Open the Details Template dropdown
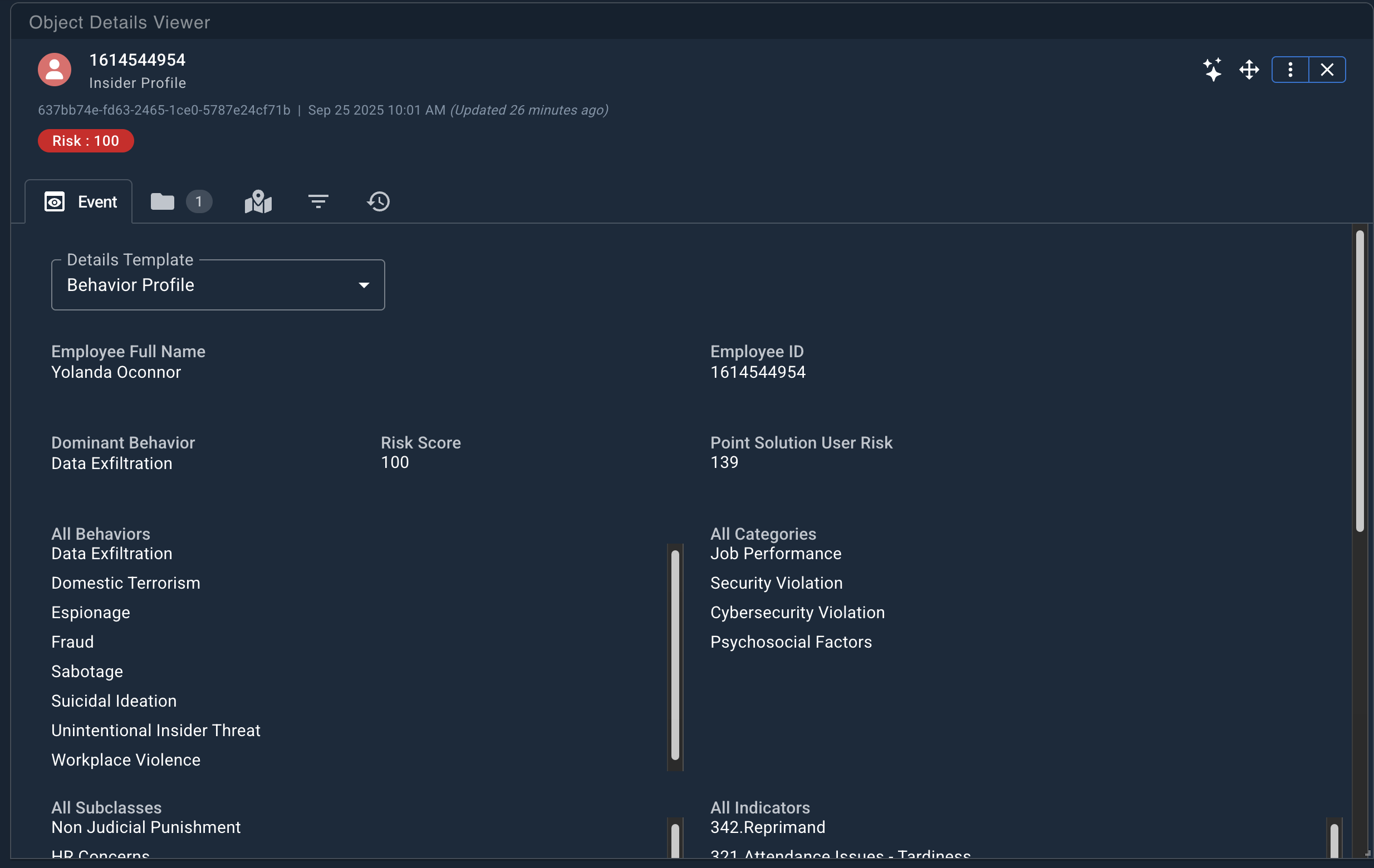This screenshot has height=868, width=1374. [x=217, y=284]
